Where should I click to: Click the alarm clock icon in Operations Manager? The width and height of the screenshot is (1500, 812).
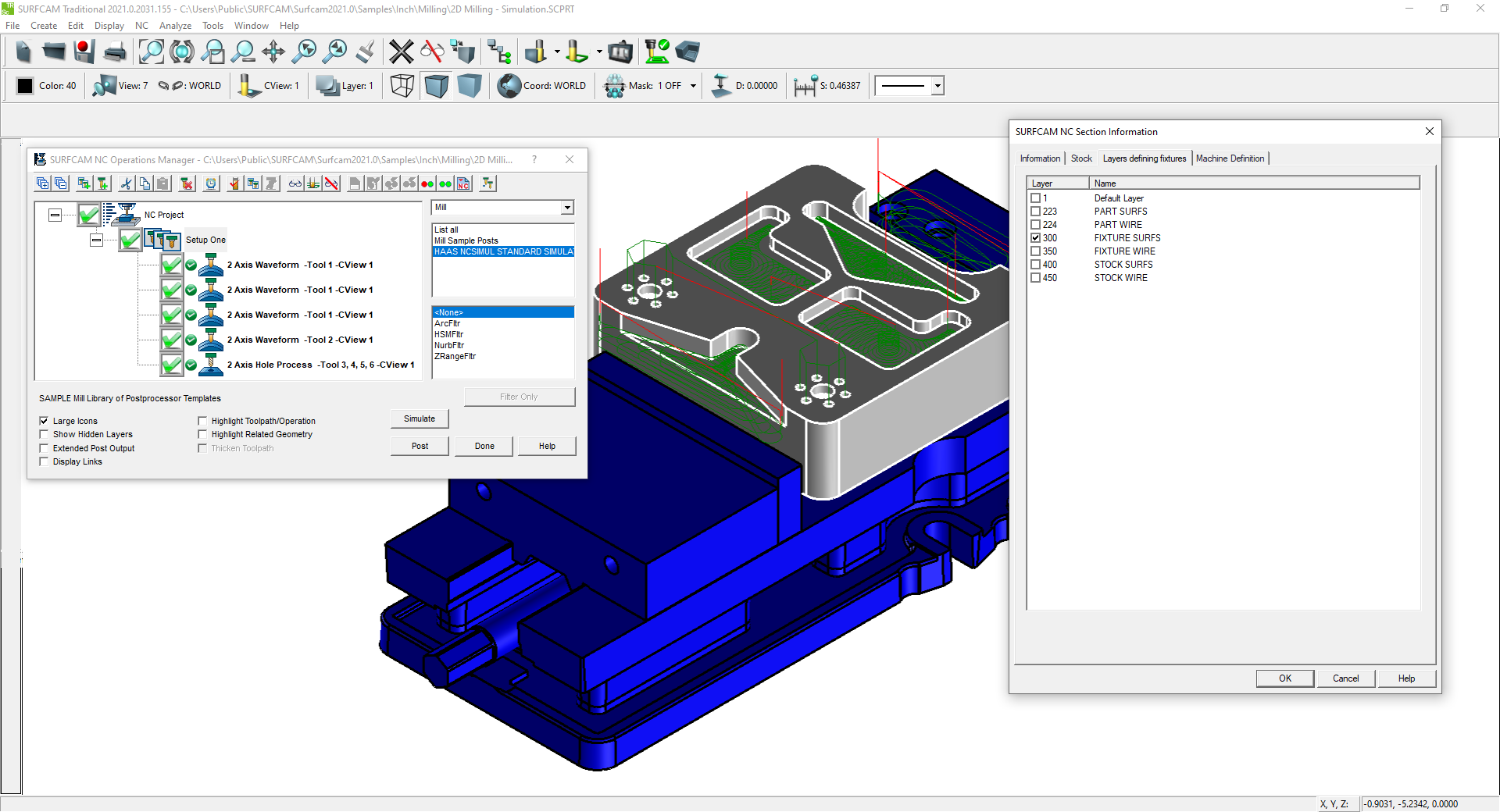click(211, 183)
